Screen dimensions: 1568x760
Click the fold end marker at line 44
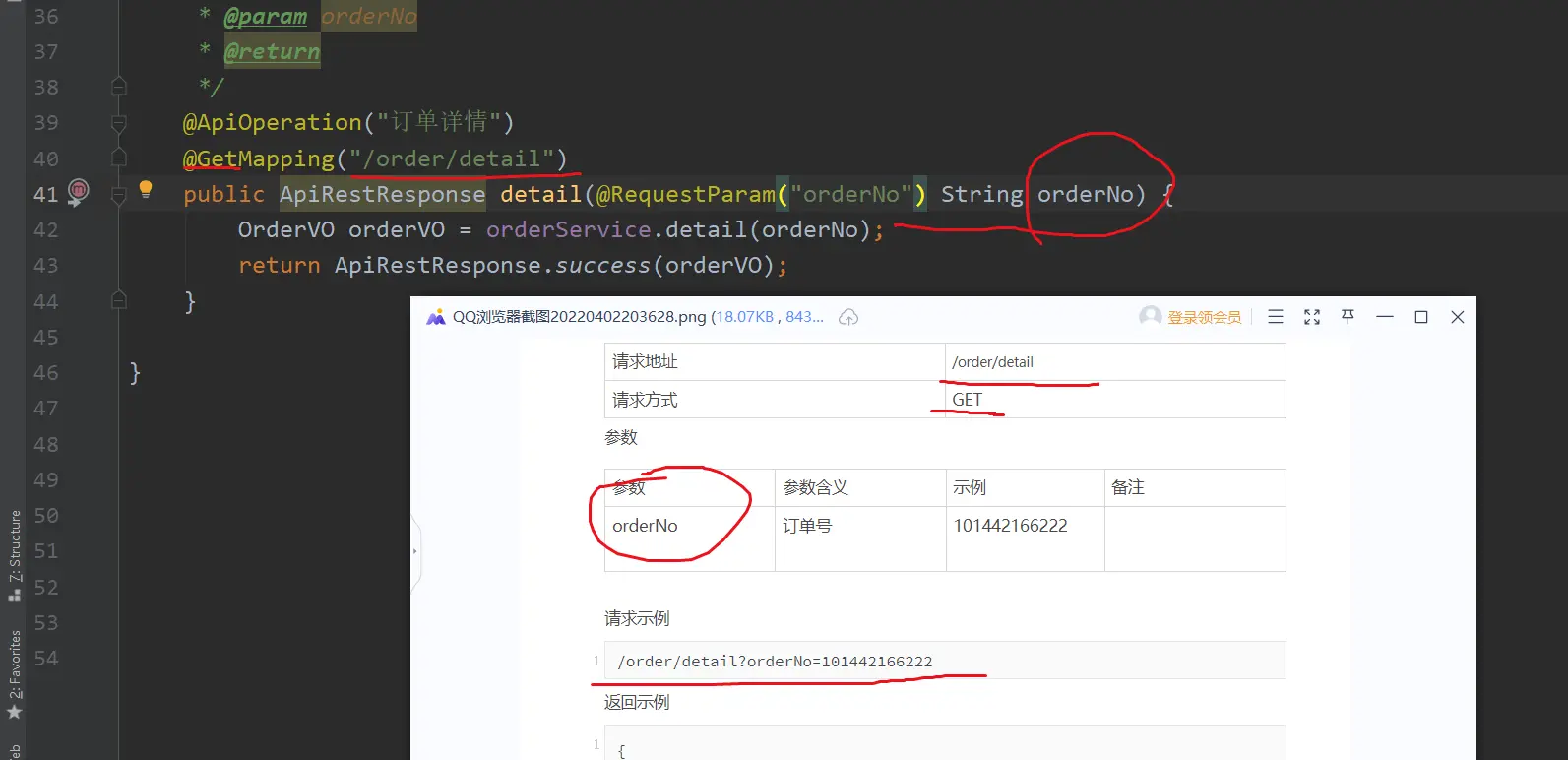pos(119,301)
